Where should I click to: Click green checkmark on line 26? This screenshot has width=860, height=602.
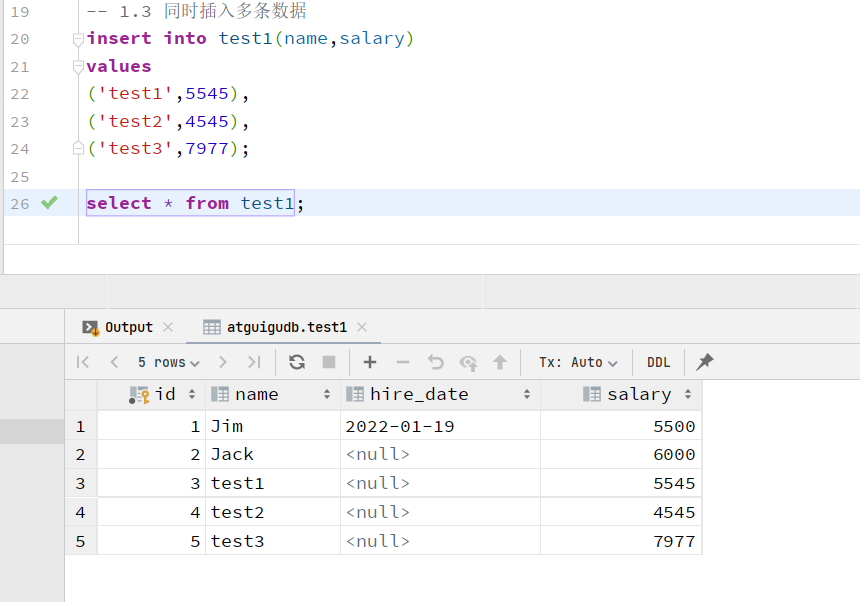pos(49,202)
